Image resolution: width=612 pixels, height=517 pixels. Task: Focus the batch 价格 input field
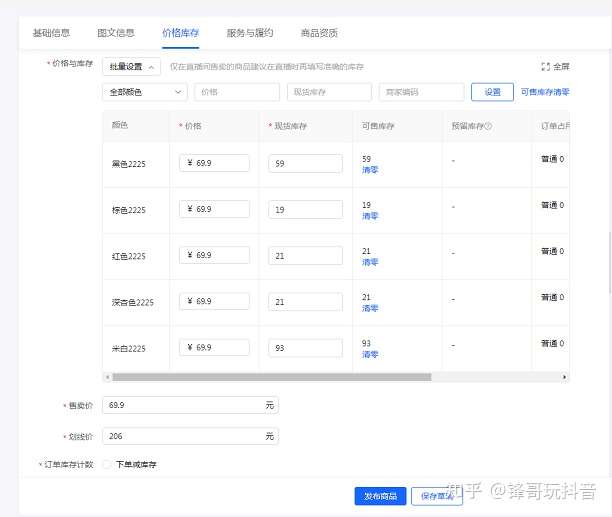[x=237, y=92]
